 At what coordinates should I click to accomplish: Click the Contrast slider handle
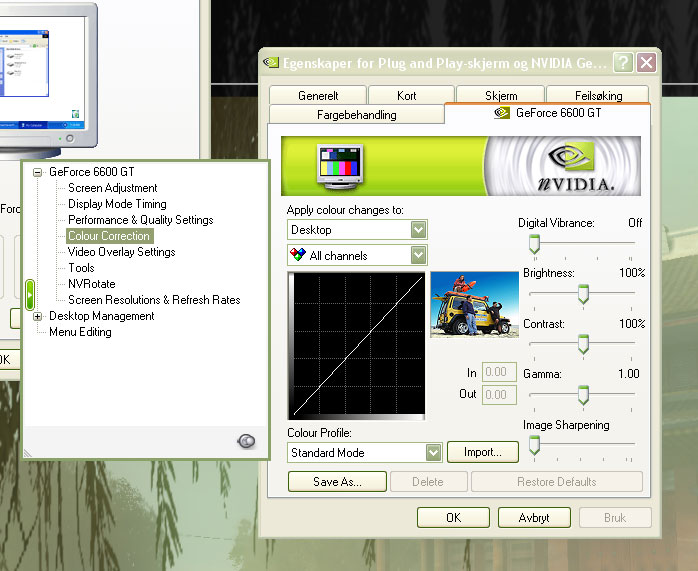tap(583, 344)
